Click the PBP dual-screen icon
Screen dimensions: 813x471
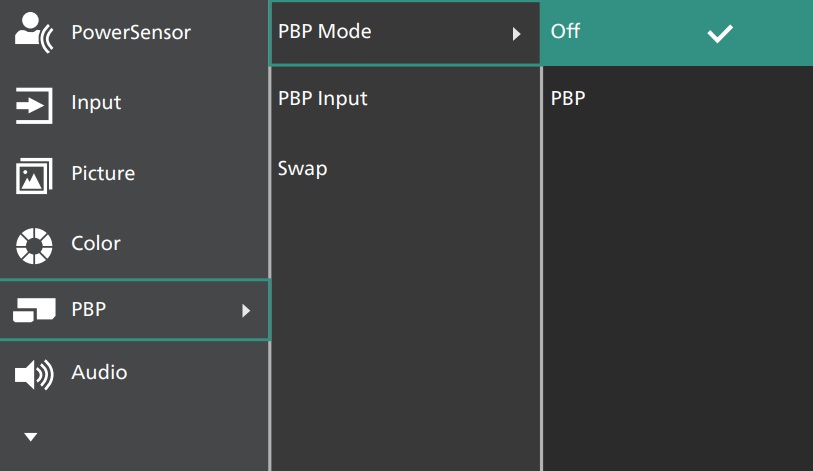point(34,311)
